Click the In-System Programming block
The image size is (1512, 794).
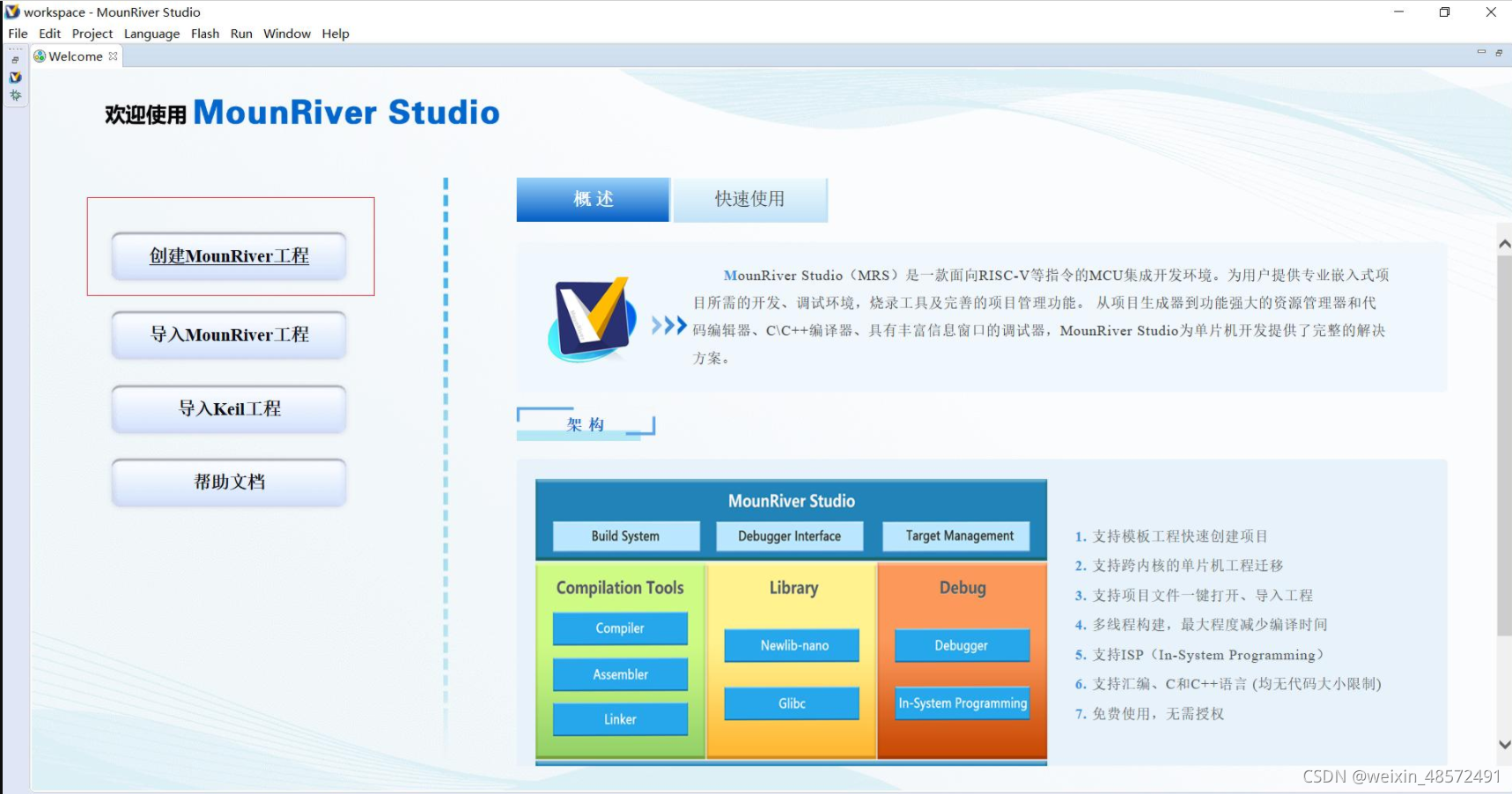[963, 703]
